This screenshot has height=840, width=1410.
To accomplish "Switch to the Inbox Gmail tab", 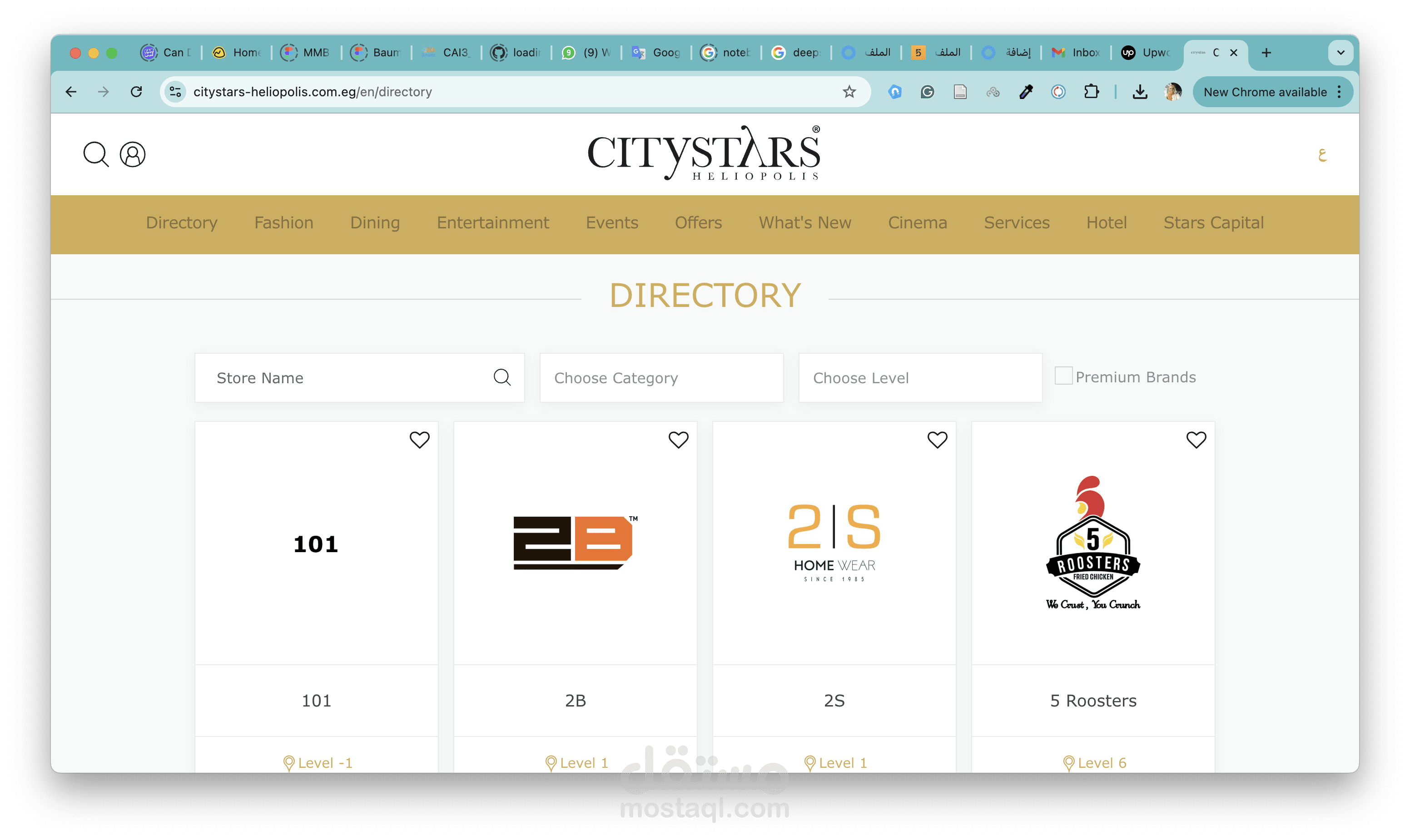I will click(1076, 53).
